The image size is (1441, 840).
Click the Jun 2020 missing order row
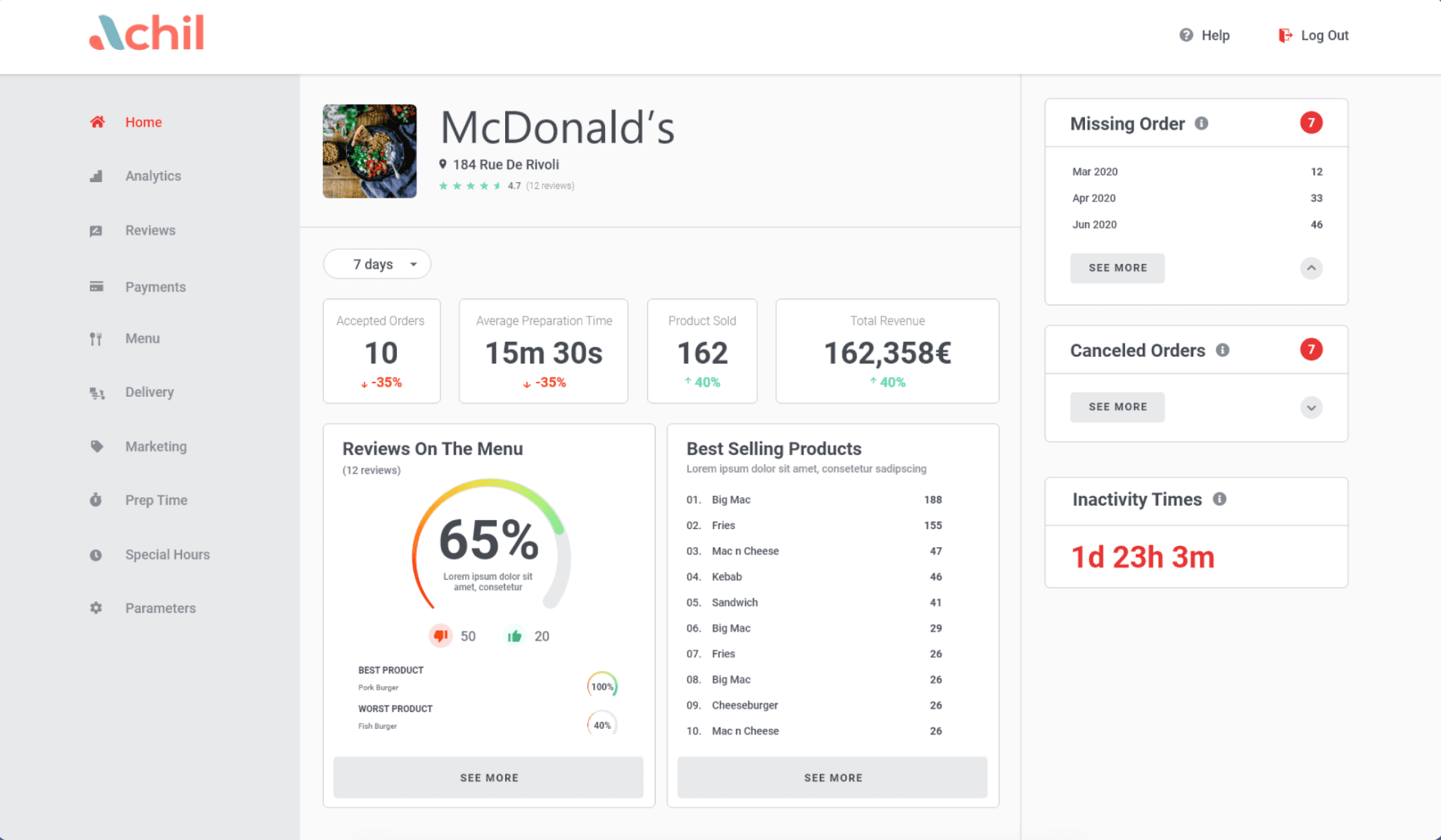point(1197,224)
